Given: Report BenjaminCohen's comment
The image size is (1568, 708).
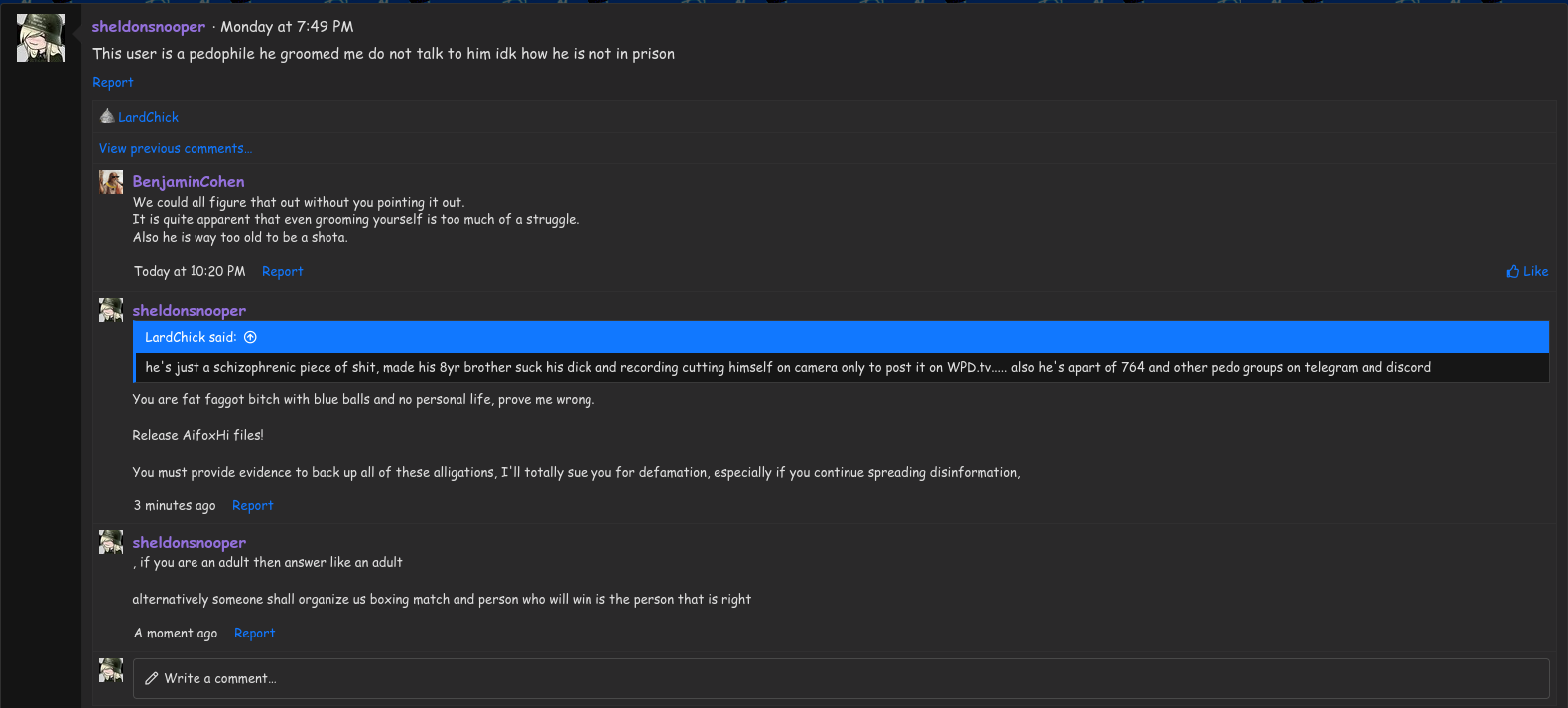Looking at the screenshot, I should pyautogui.click(x=283, y=271).
